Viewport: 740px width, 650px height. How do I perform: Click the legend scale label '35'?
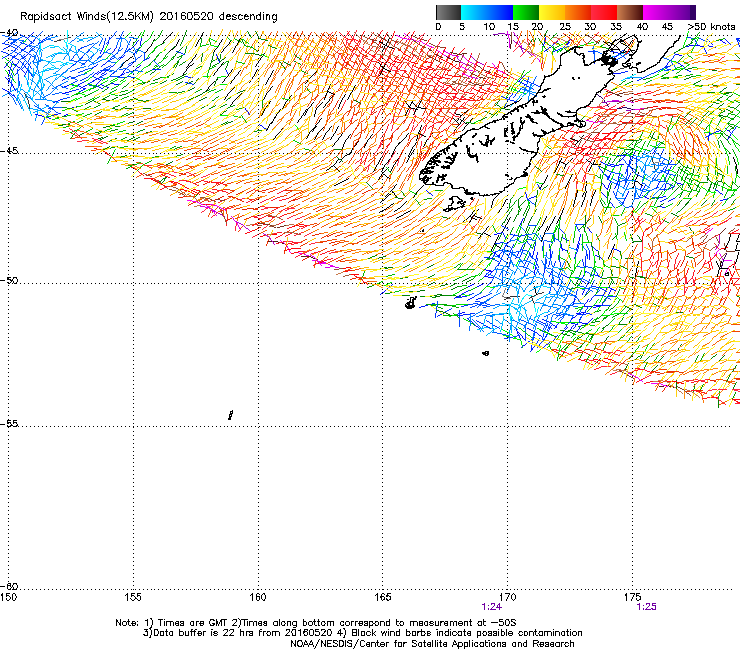616,27
